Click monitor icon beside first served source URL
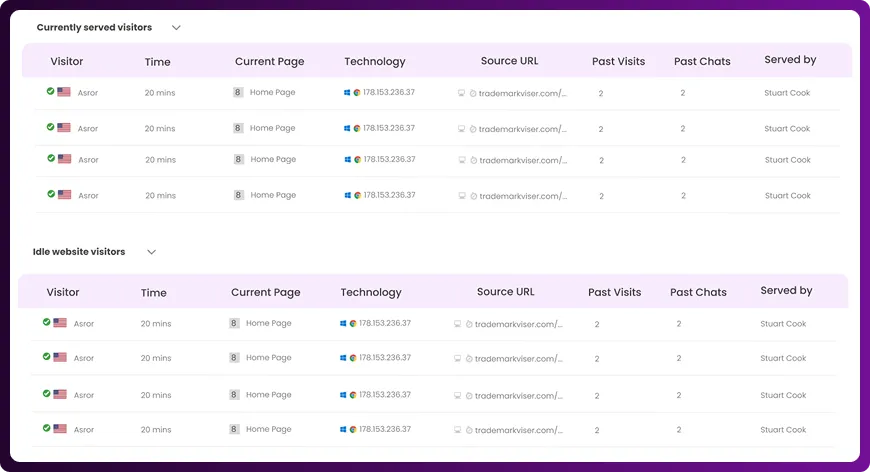 tap(461, 93)
